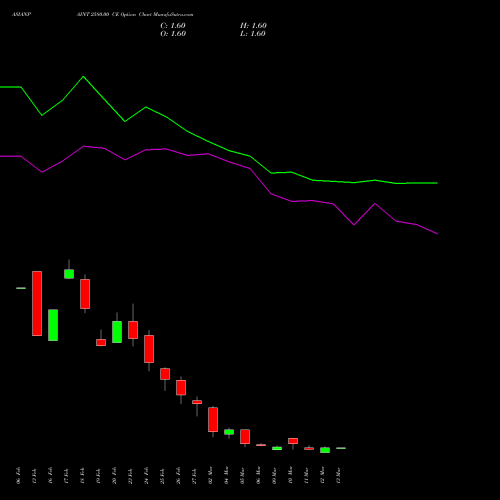Click the '25 Feb' date label
The image size is (500, 500).
tap(162, 476)
